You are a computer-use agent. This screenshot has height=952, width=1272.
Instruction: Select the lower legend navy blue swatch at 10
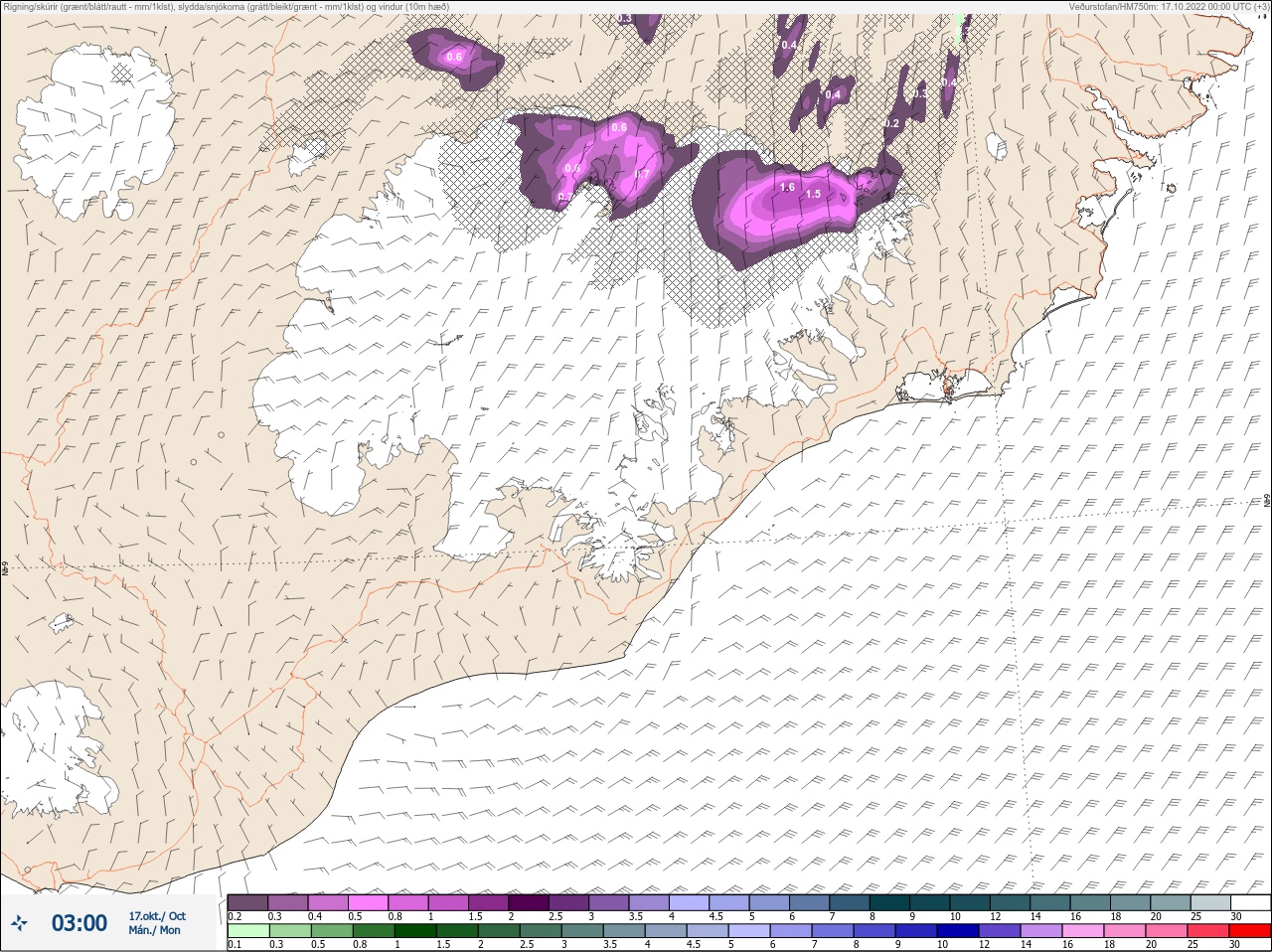coord(958,931)
